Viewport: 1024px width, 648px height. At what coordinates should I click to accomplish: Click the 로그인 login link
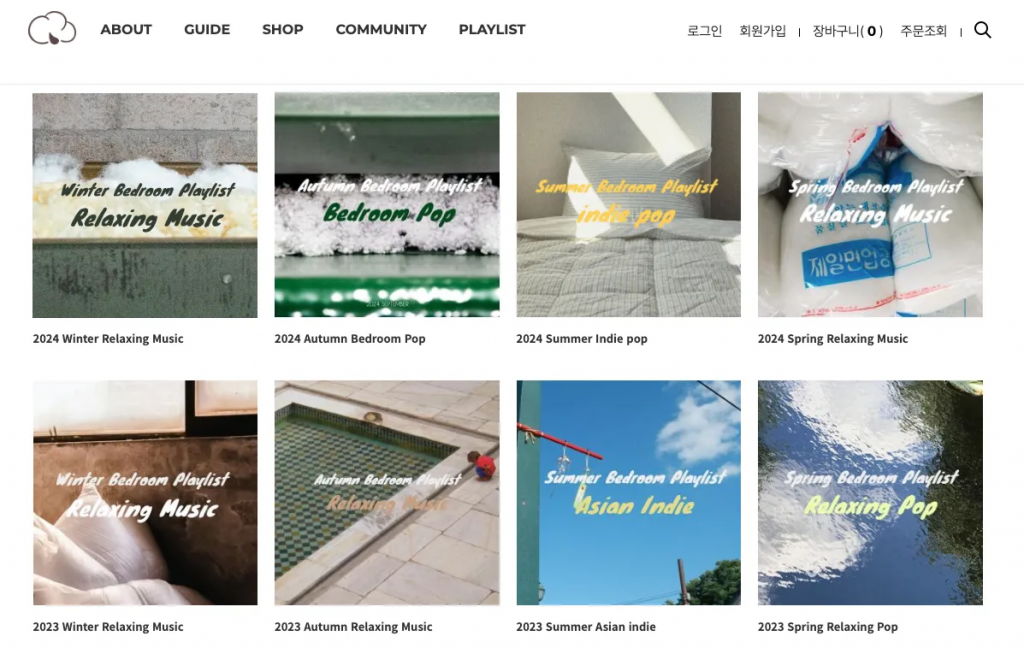point(705,31)
